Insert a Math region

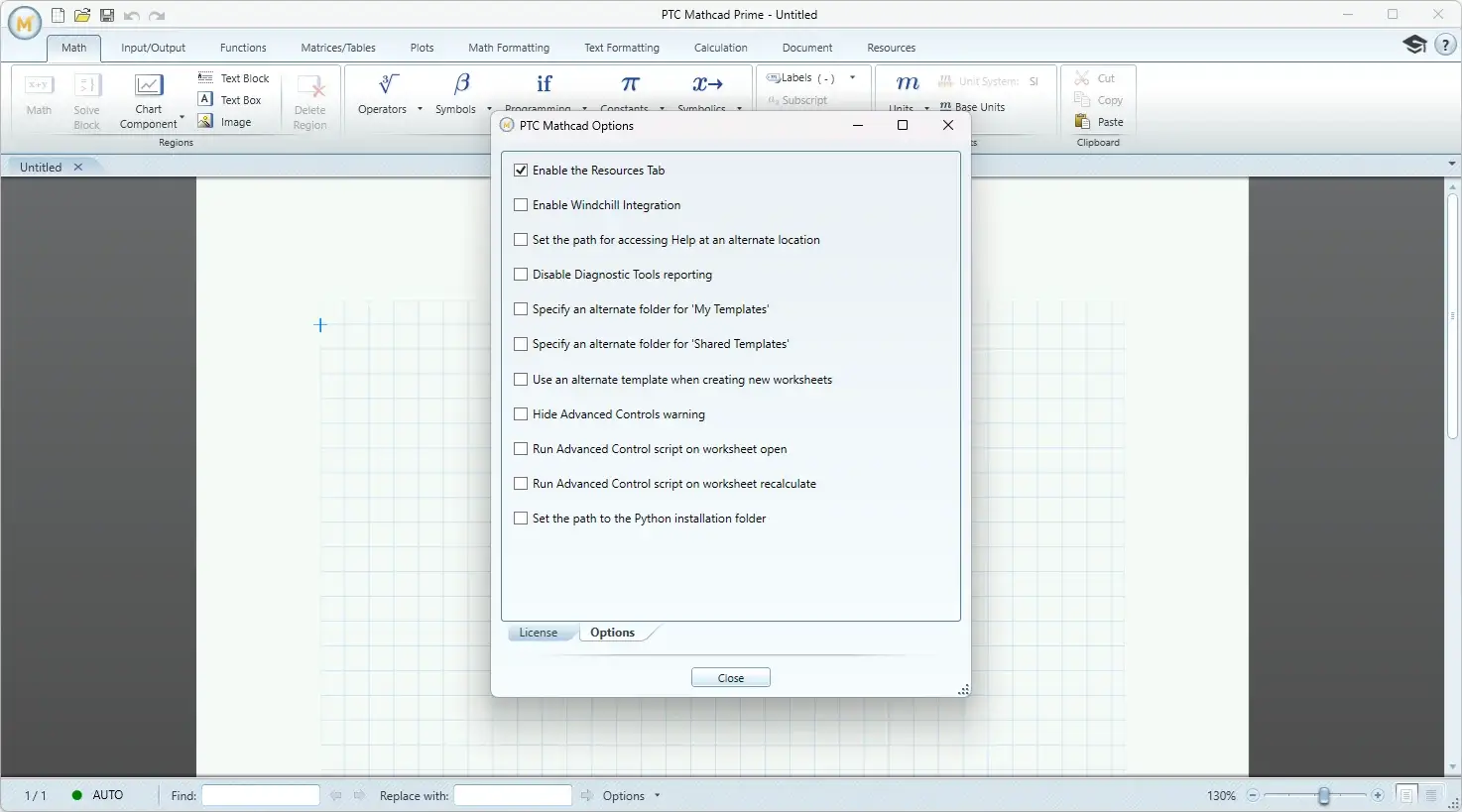(39, 97)
